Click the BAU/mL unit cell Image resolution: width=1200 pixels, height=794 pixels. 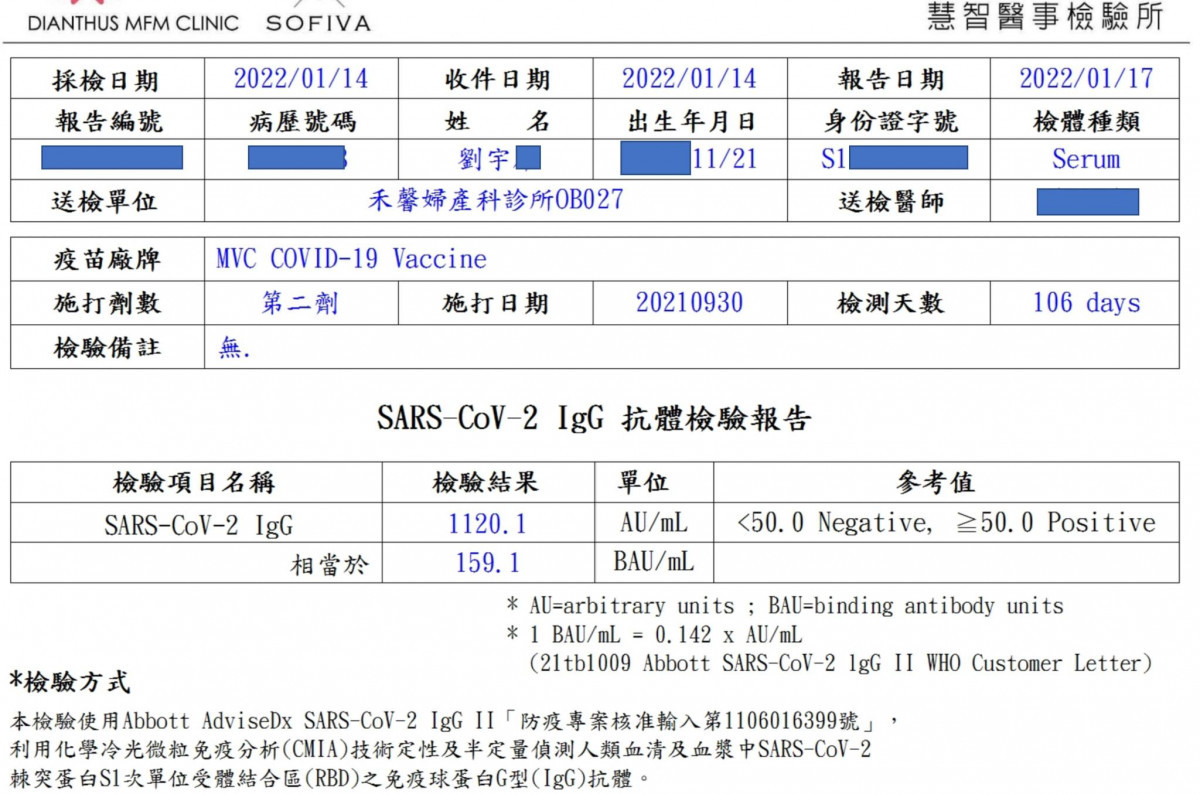[653, 562]
